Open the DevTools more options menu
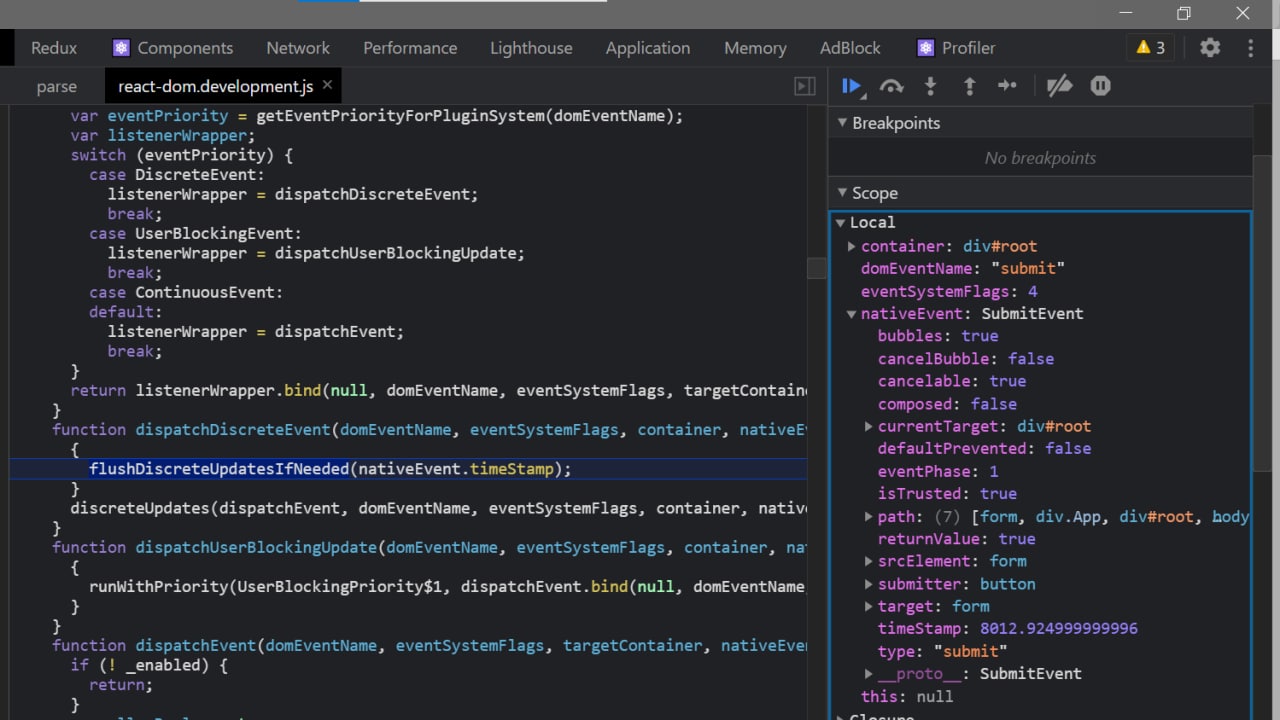The image size is (1280, 720). [x=1250, y=48]
